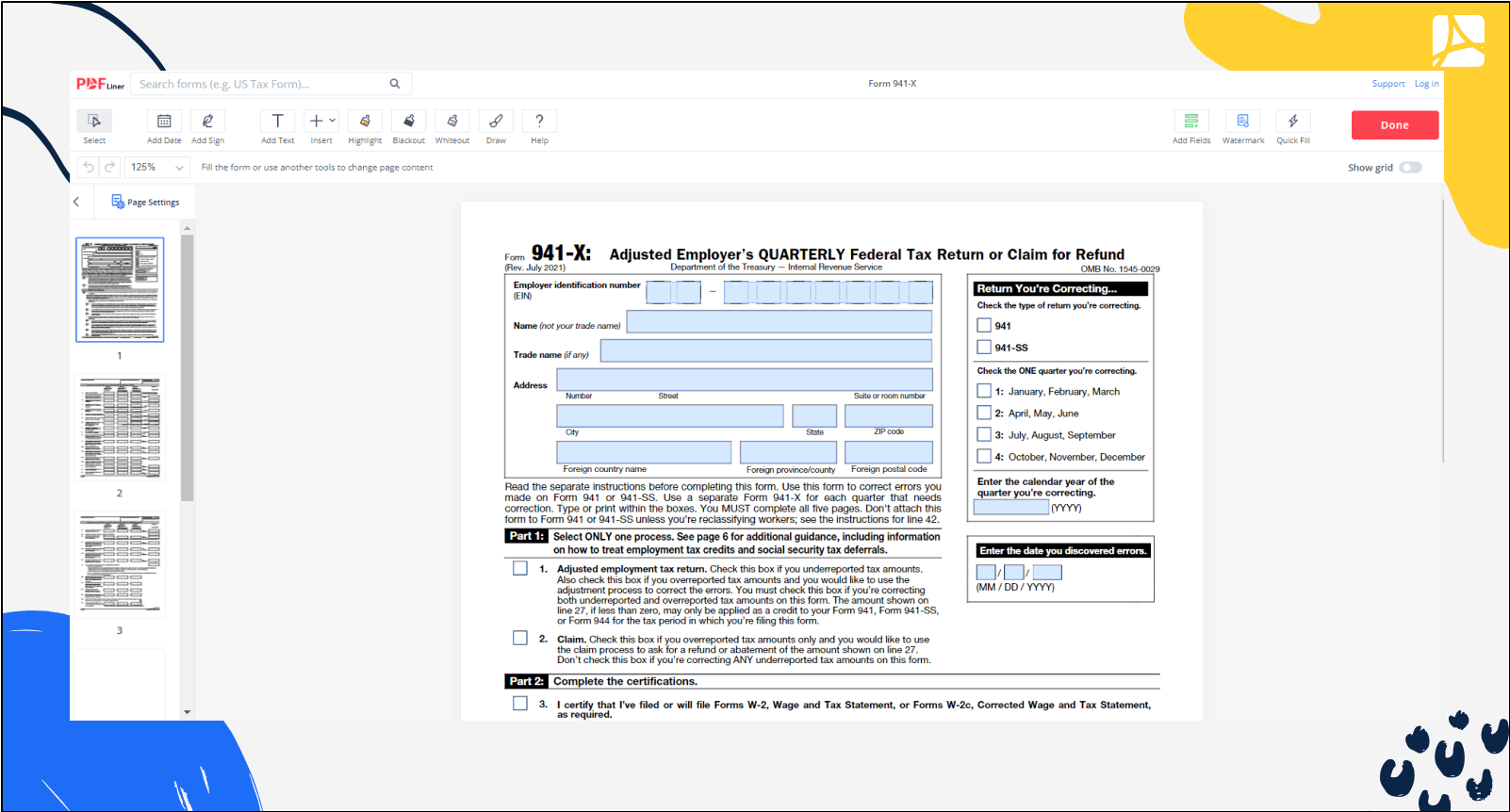Open the 125% zoom dropdown
The width and height of the screenshot is (1510, 812).
pyautogui.click(x=158, y=168)
